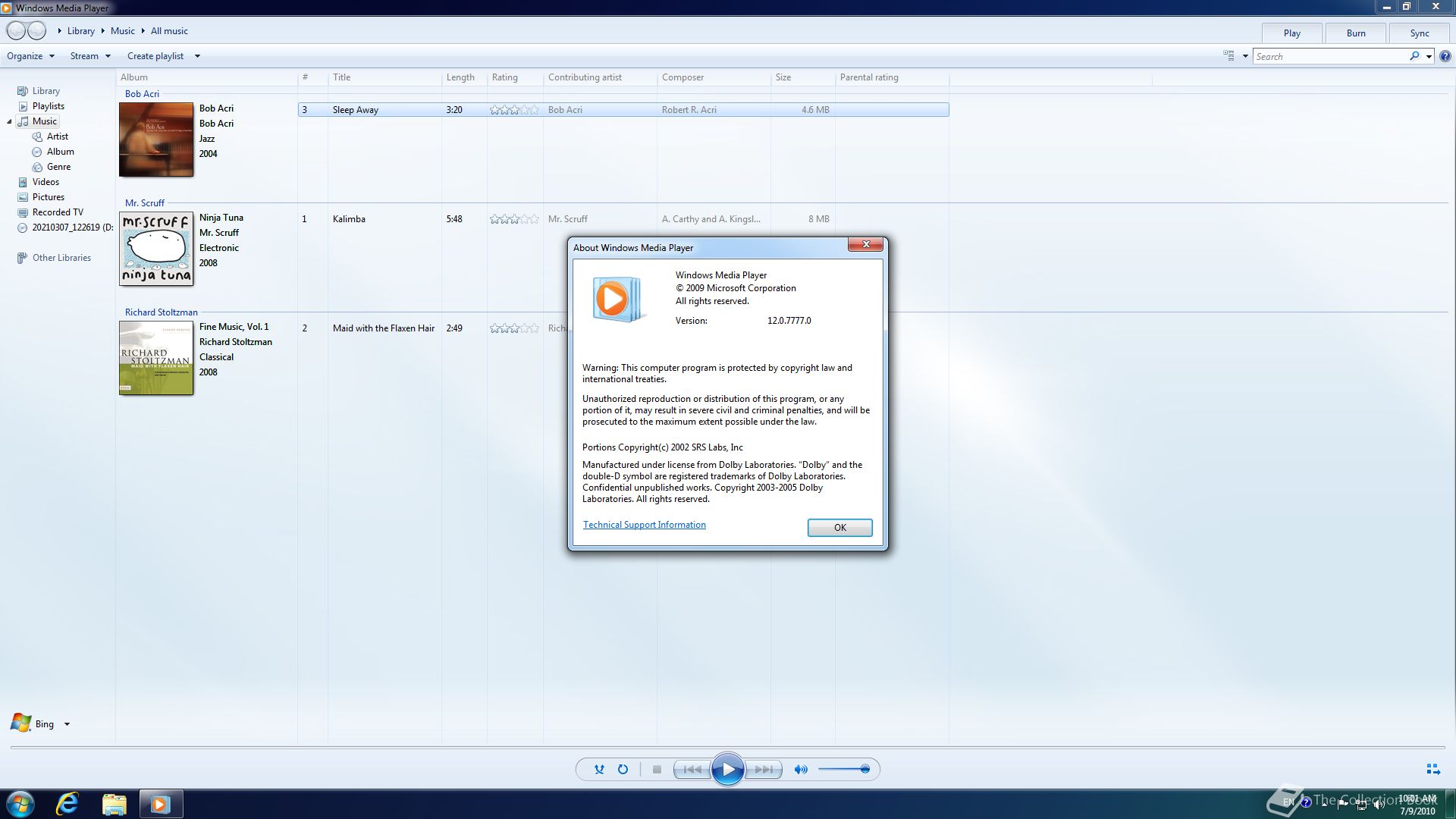Select Maid with the Flaxen Hair track
This screenshot has height=819, width=1456.
click(x=384, y=328)
